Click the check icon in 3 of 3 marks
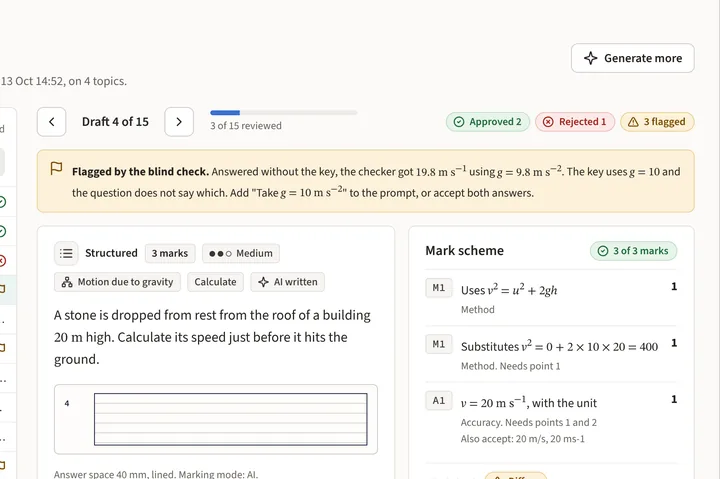 pos(603,251)
